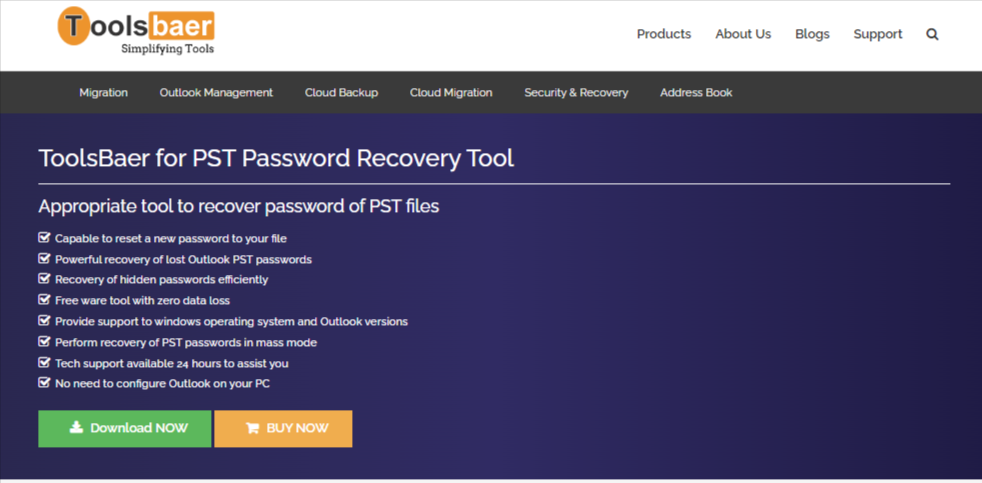The height and width of the screenshot is (483, 982).
Task: Toggle the 'reset a new password' checkbox icon
Action: pos(44,238)
